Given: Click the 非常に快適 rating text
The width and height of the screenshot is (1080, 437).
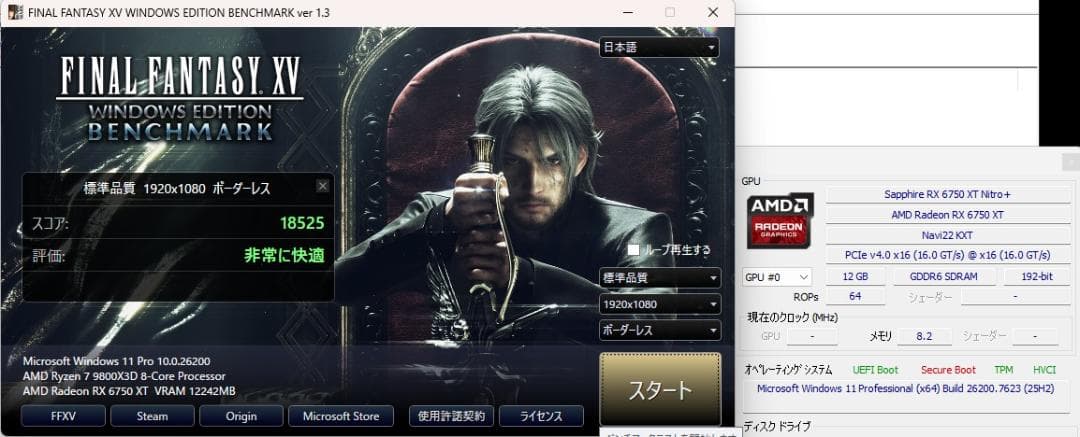Looking at the screenshot, I should pos(284,256).
